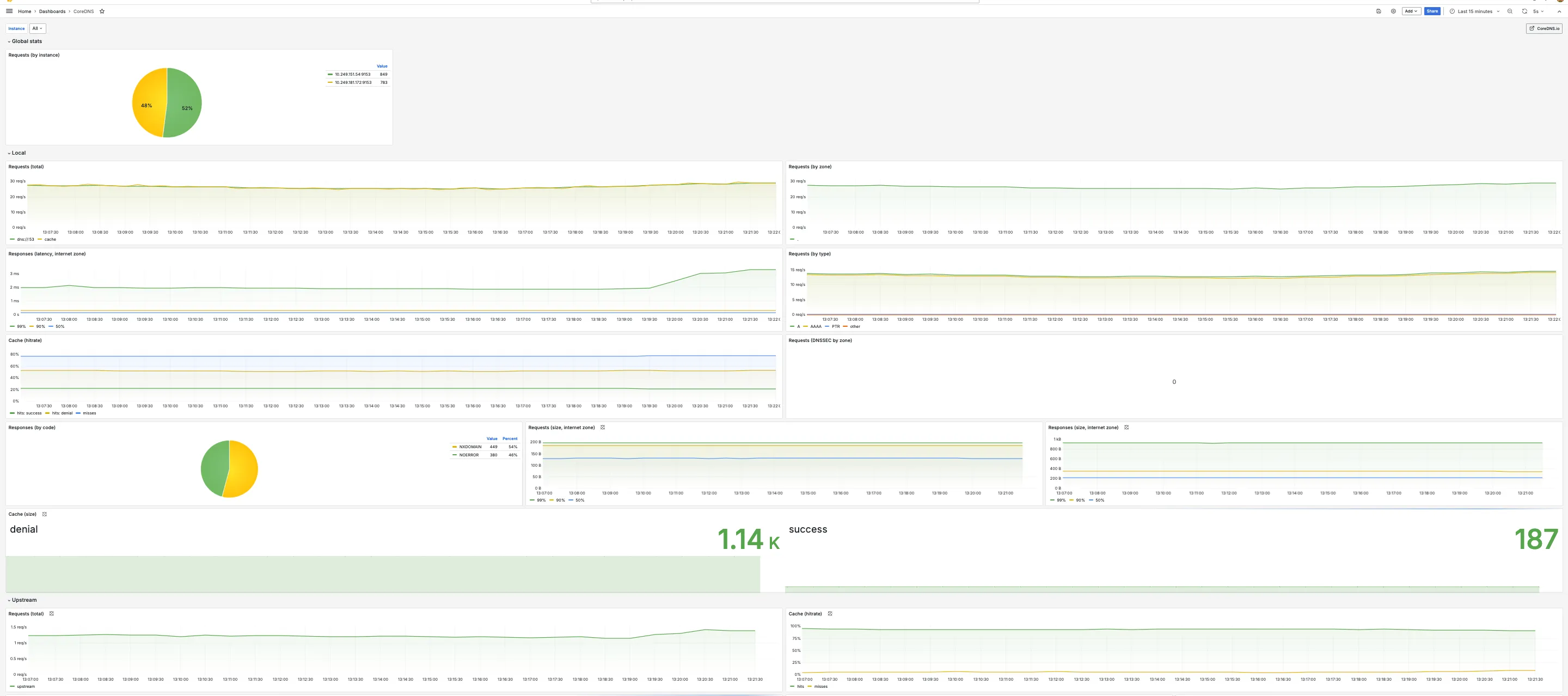The width and height of the screenshot is (1568, 696).
Task: Open Requests (by instance) panel title menu
Action: (x=34, y=55)
